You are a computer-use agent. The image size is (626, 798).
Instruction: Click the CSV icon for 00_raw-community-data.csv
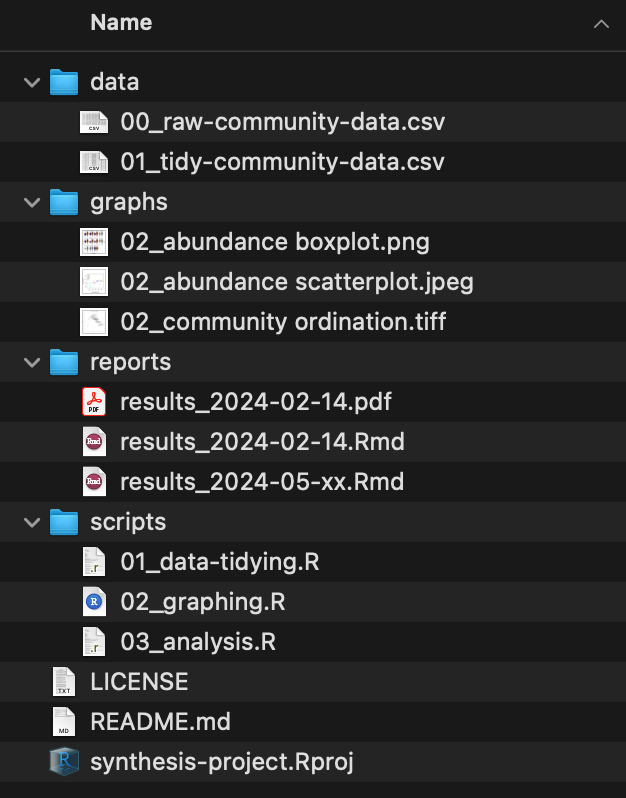click(94, 122)
